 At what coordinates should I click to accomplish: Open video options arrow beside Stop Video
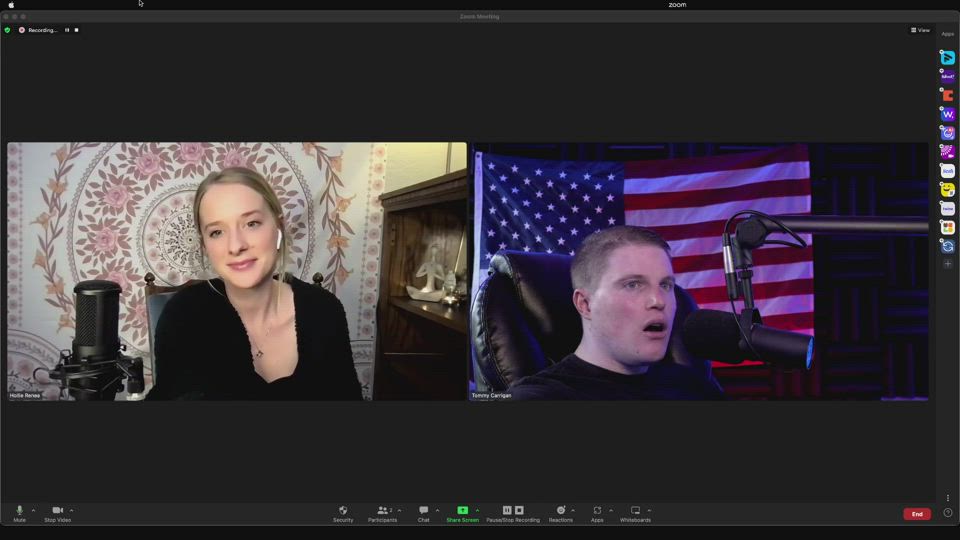point(71,510)
